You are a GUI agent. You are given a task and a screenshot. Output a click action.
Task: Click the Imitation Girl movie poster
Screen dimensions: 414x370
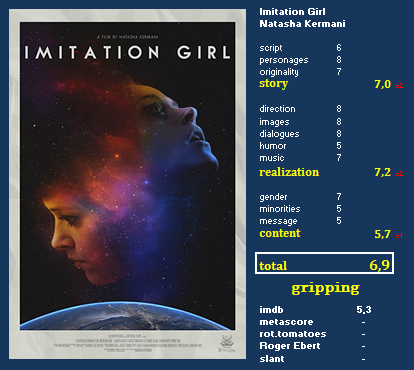127,184
